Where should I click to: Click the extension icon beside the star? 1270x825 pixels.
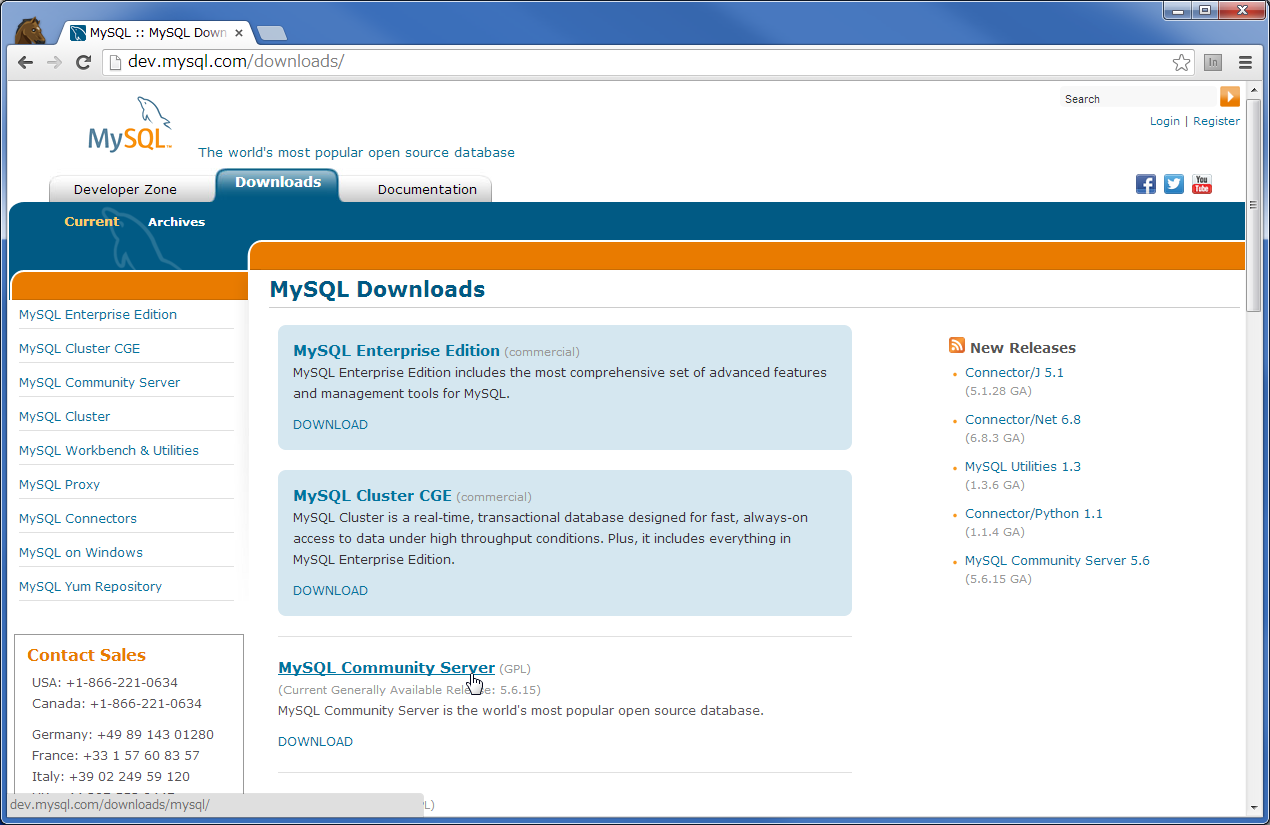tap(1213, 62)
